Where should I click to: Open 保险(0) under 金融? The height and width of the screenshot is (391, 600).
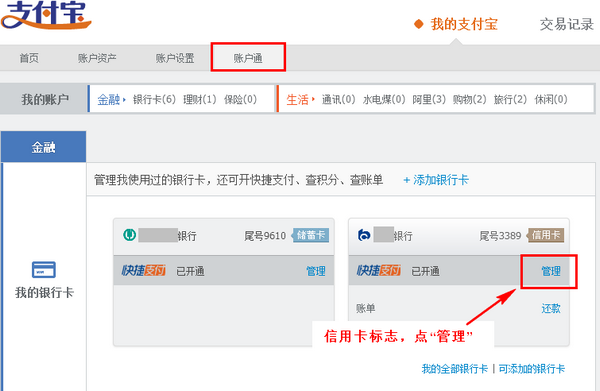240,99
